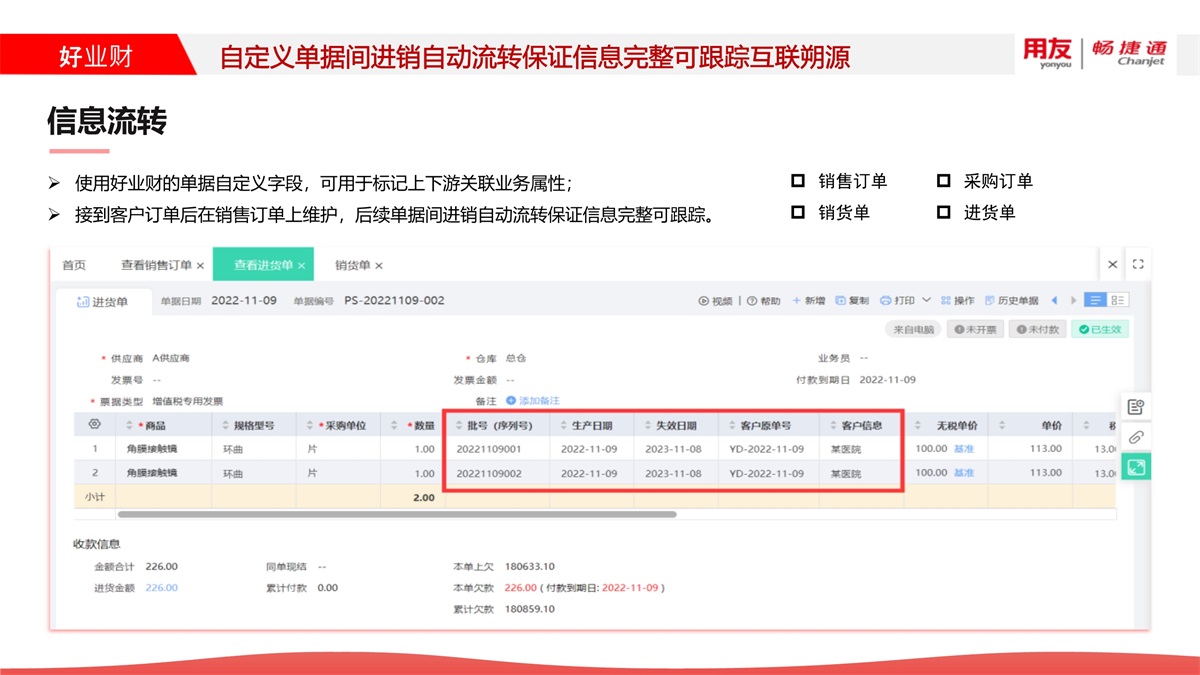Click the green expand icon in right sidebar
The height and width of the screenshot is (675, 1200).
(1135, 466)
